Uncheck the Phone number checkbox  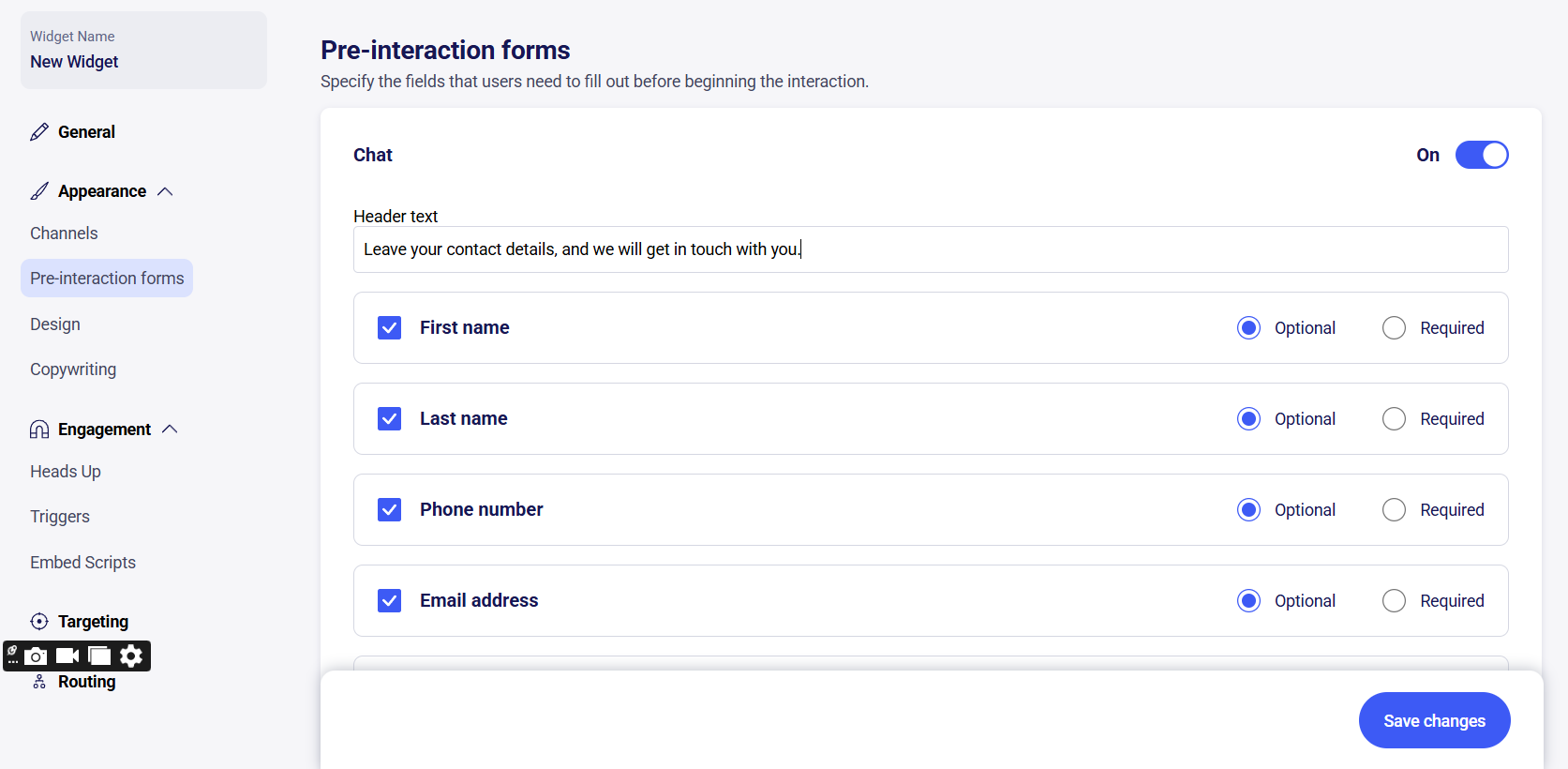[389, 509]
